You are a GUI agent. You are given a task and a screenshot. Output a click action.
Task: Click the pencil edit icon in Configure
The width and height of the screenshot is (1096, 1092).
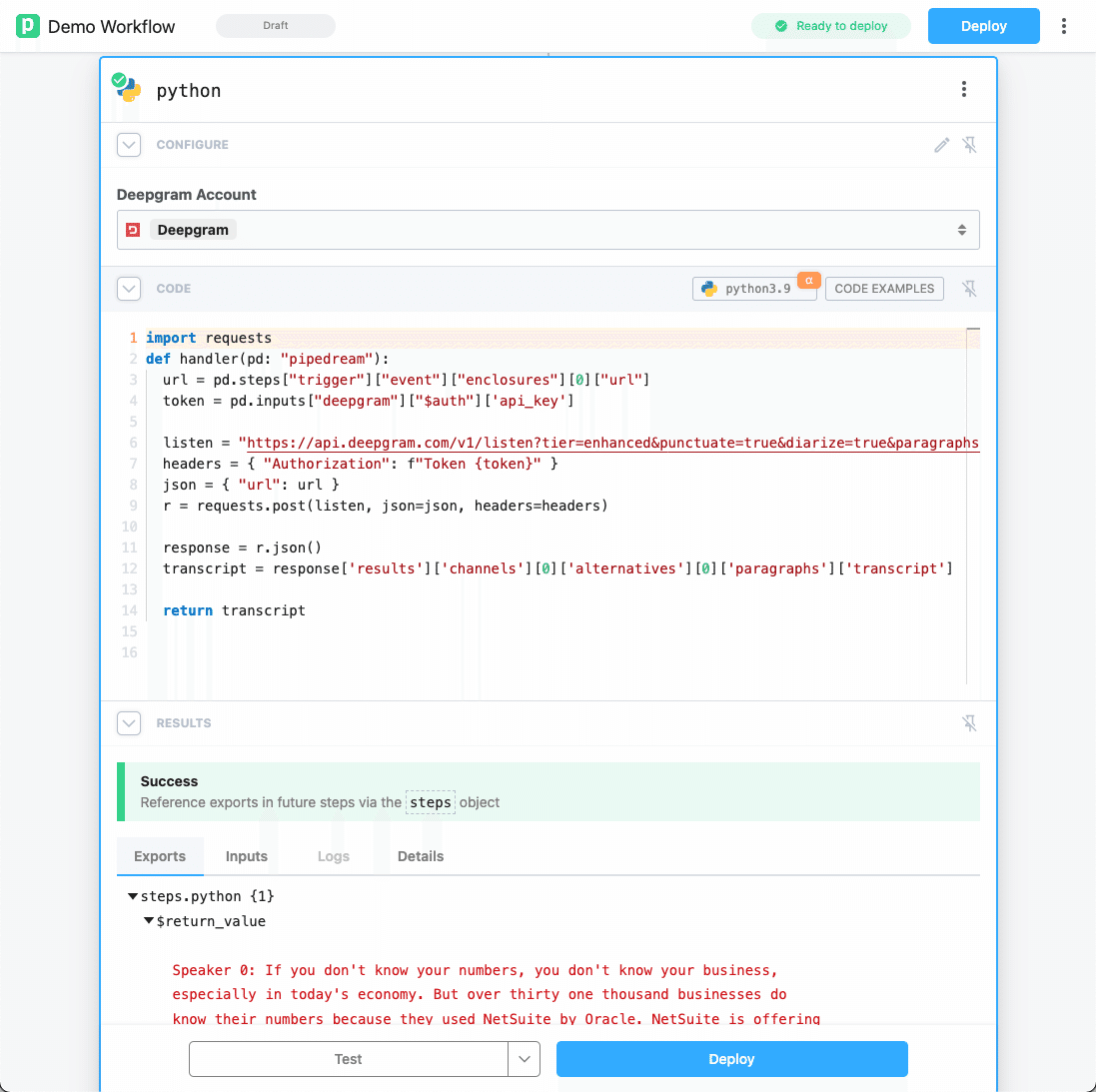[x=941, y=145]
